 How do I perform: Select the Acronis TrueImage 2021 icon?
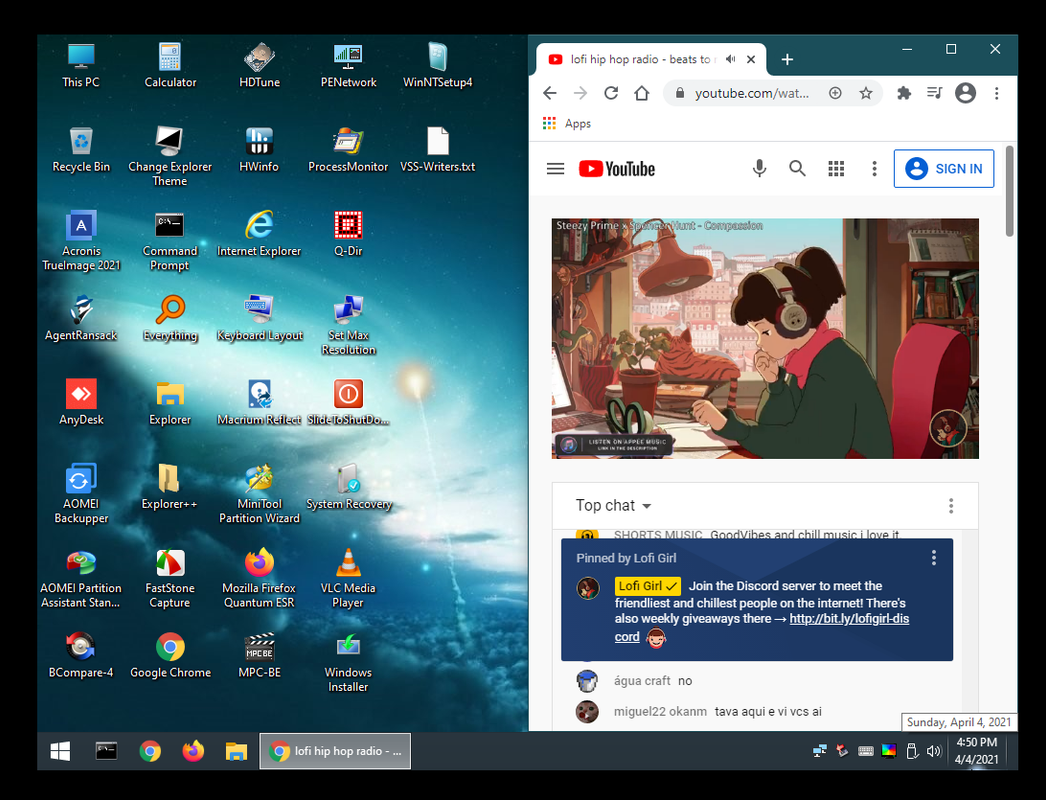point(81,240)
